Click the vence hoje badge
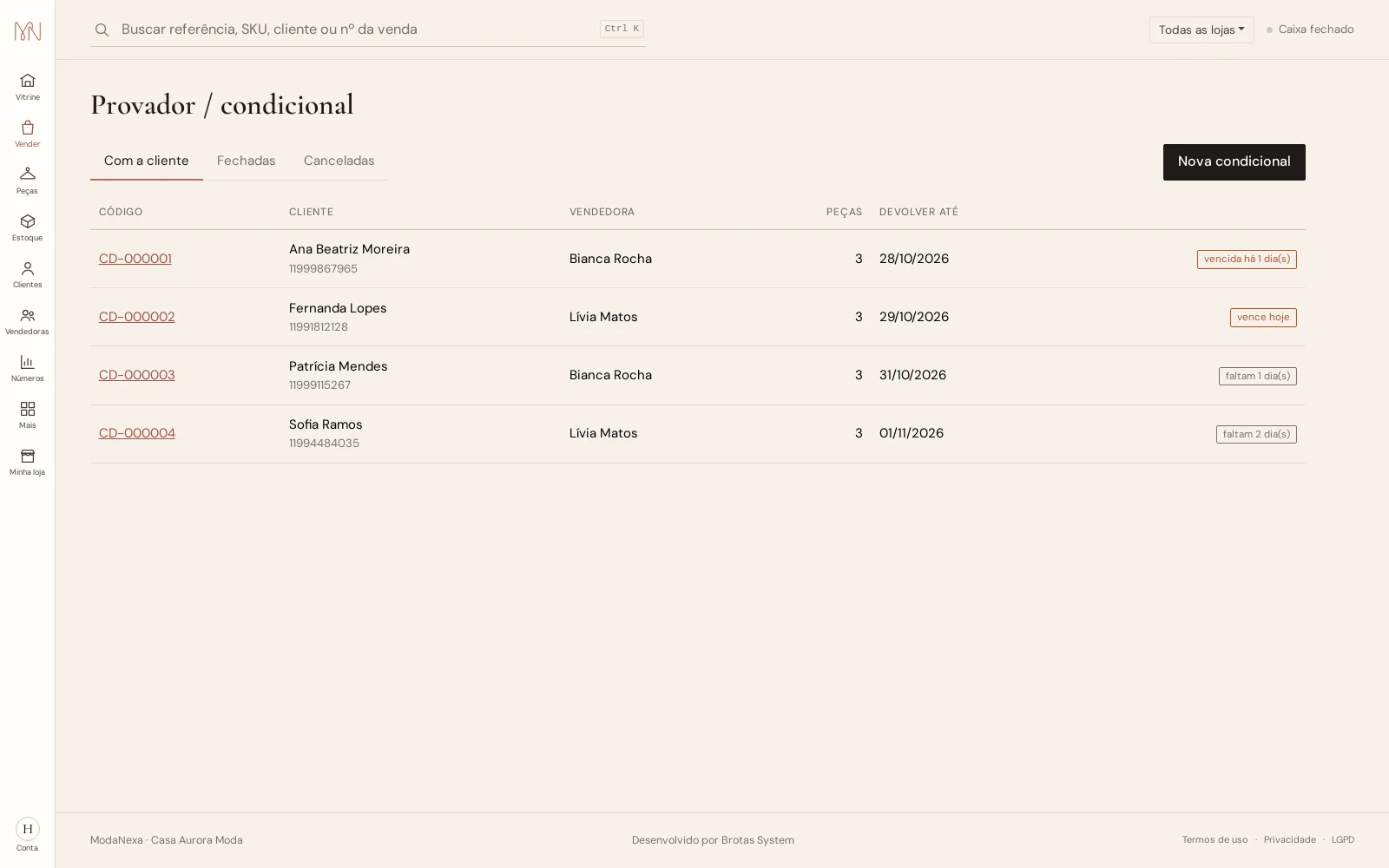Image resolution: width=1389 pixels, height=868 pixels. pyautogui.click(x=1263, y=317)
